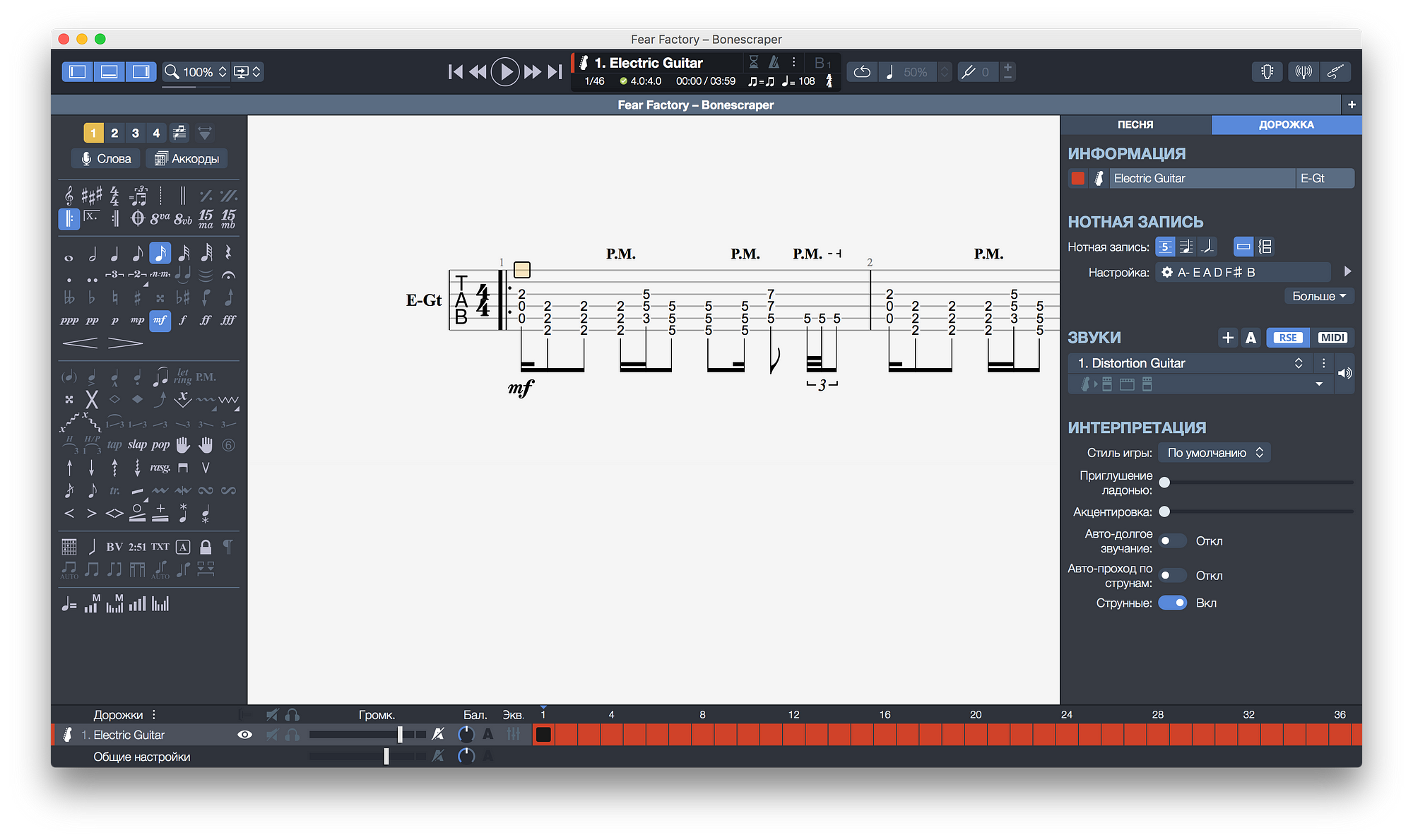1413x840 pixels.
Task: Edit the E-Gt short name field
Action: coord(1325,179)
